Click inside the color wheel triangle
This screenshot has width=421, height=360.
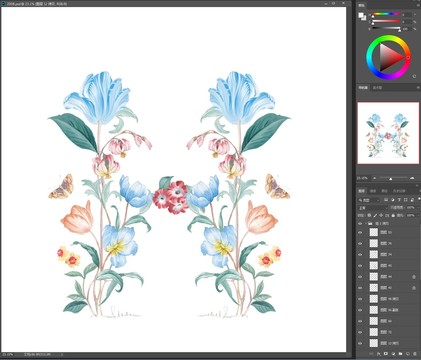(x=388, y=58)
